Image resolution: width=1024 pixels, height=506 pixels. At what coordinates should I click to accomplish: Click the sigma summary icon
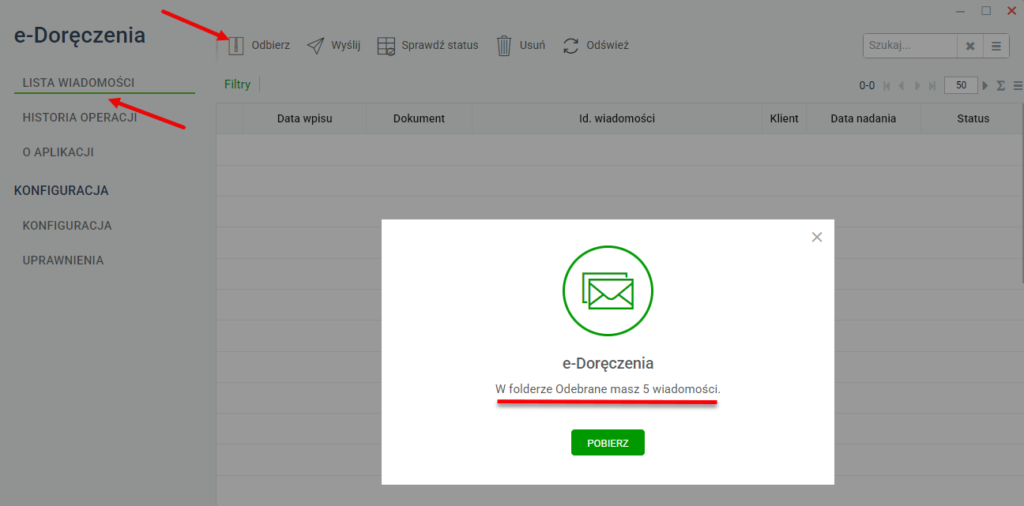click(x=1000, y=86)
